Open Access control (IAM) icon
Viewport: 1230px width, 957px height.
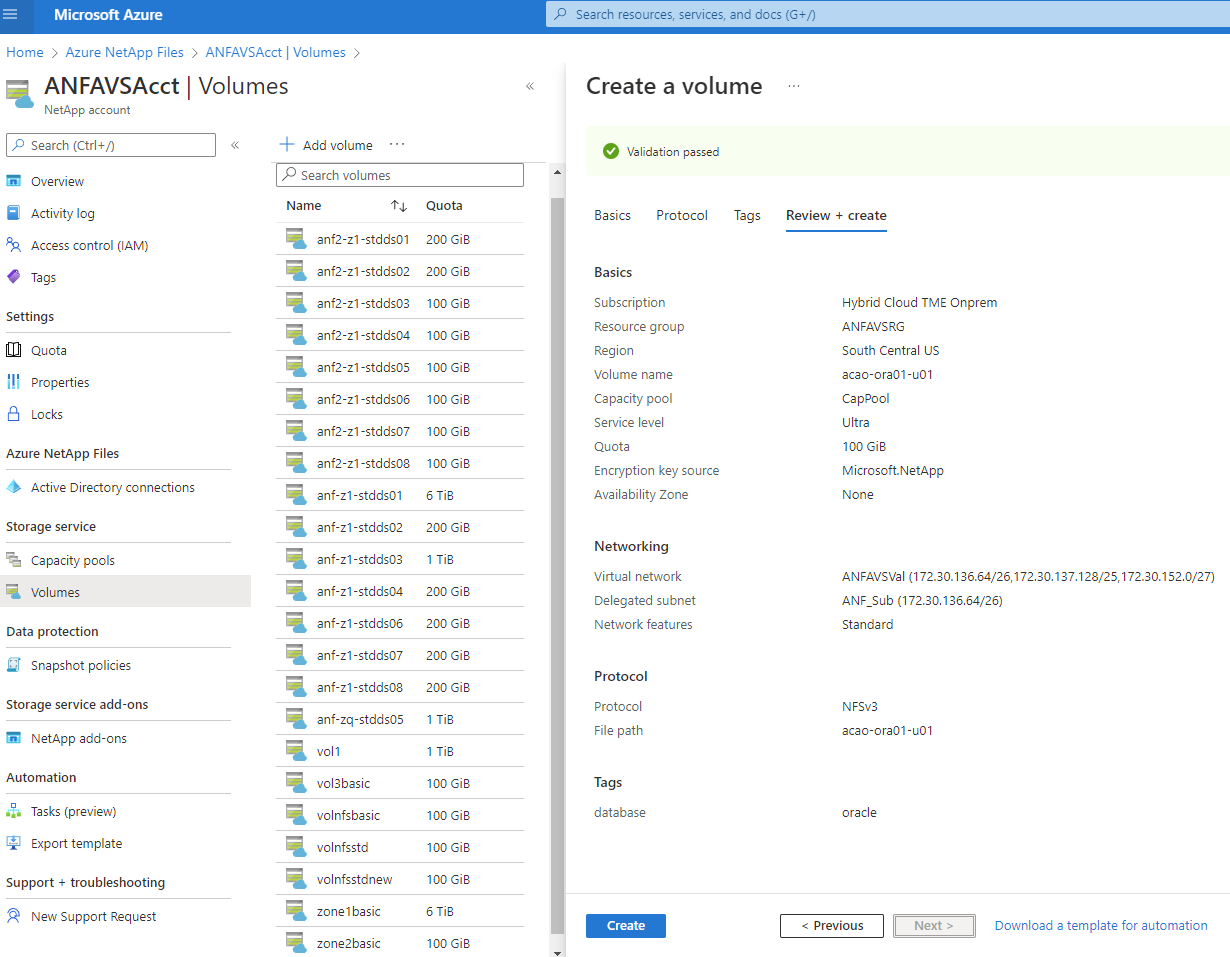click(x=14, y=245)
